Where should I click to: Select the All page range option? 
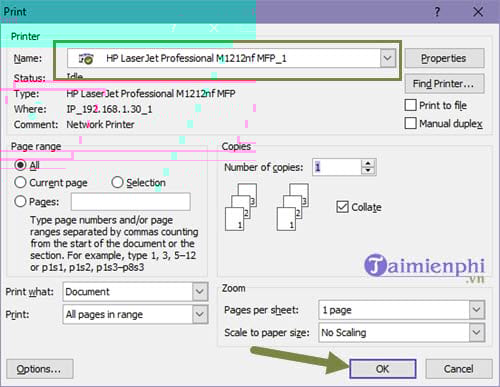pyautogui.click(x=20, y=165)
